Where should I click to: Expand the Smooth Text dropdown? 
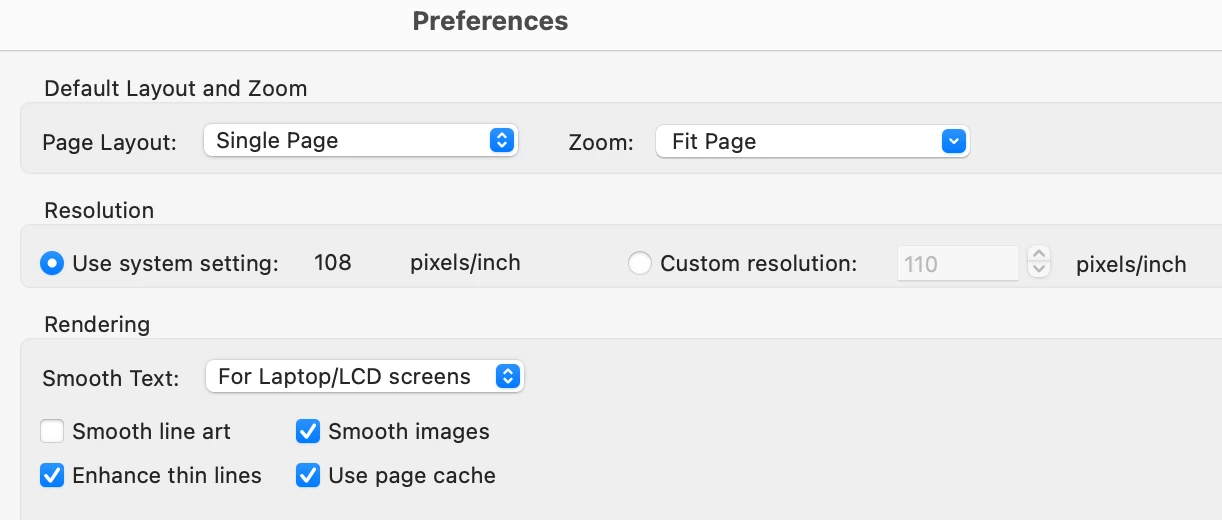point(364,377)
